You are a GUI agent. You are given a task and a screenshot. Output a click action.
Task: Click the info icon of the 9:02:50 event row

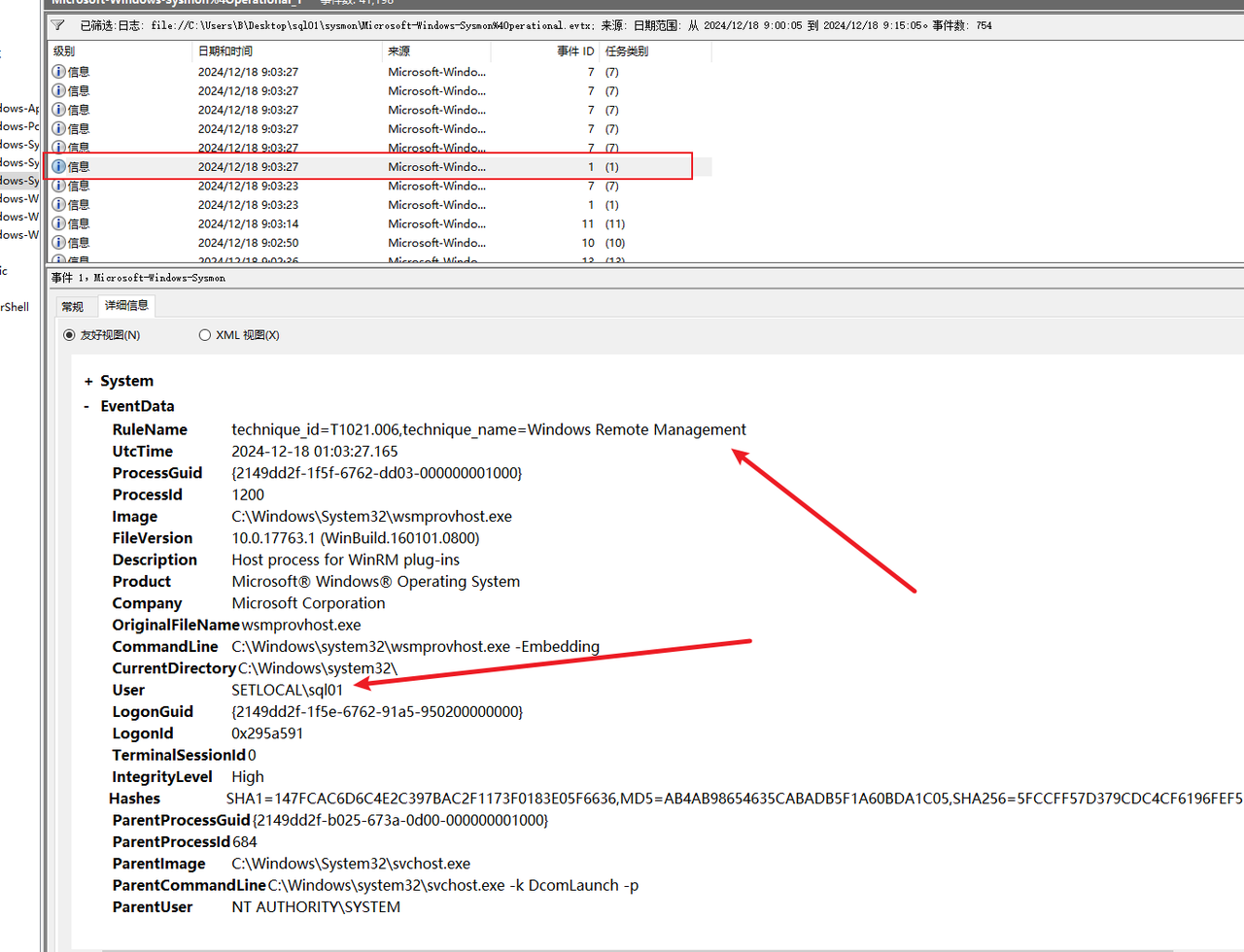[58, 243]
